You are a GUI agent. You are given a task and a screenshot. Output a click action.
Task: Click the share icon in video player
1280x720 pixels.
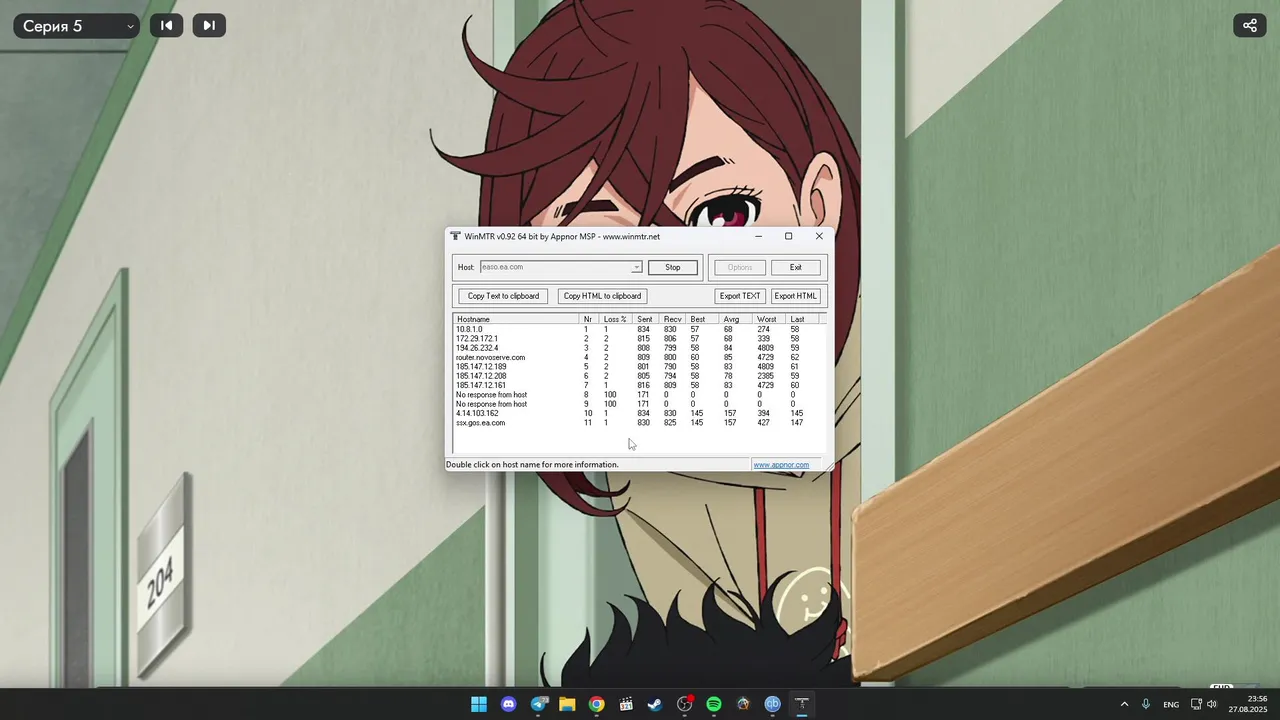[x=1250, y=26]
